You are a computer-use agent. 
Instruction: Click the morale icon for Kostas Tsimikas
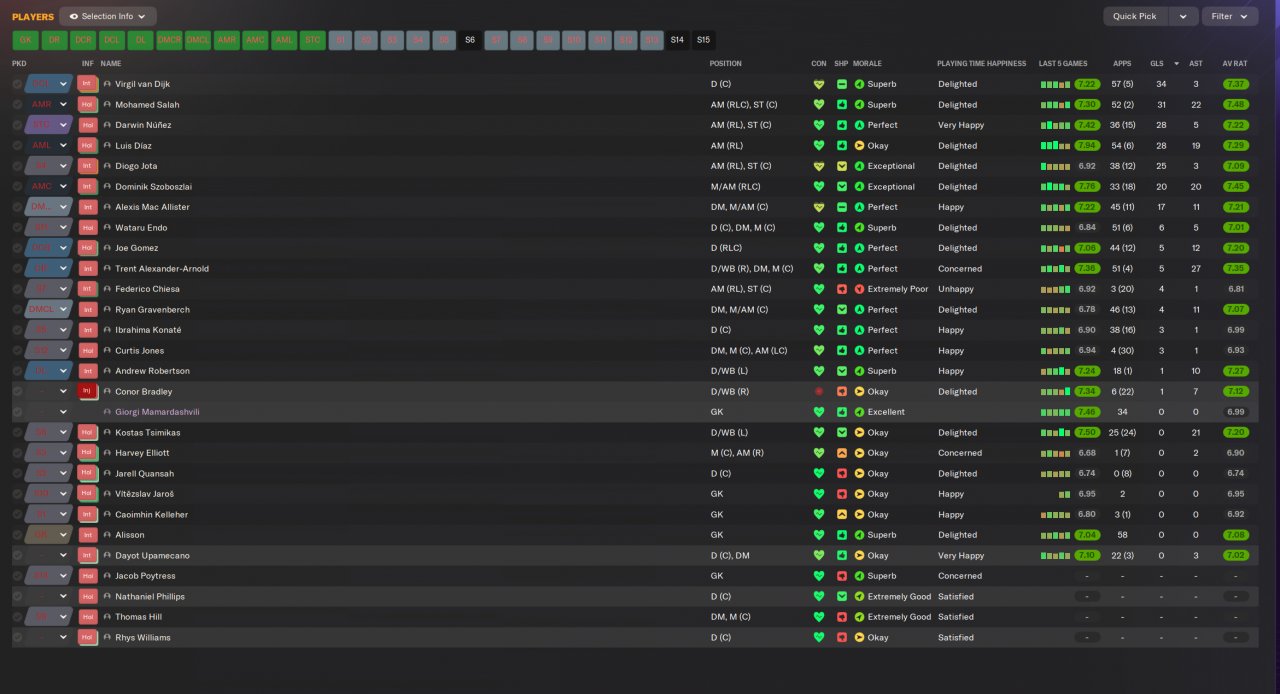[859, 432]
